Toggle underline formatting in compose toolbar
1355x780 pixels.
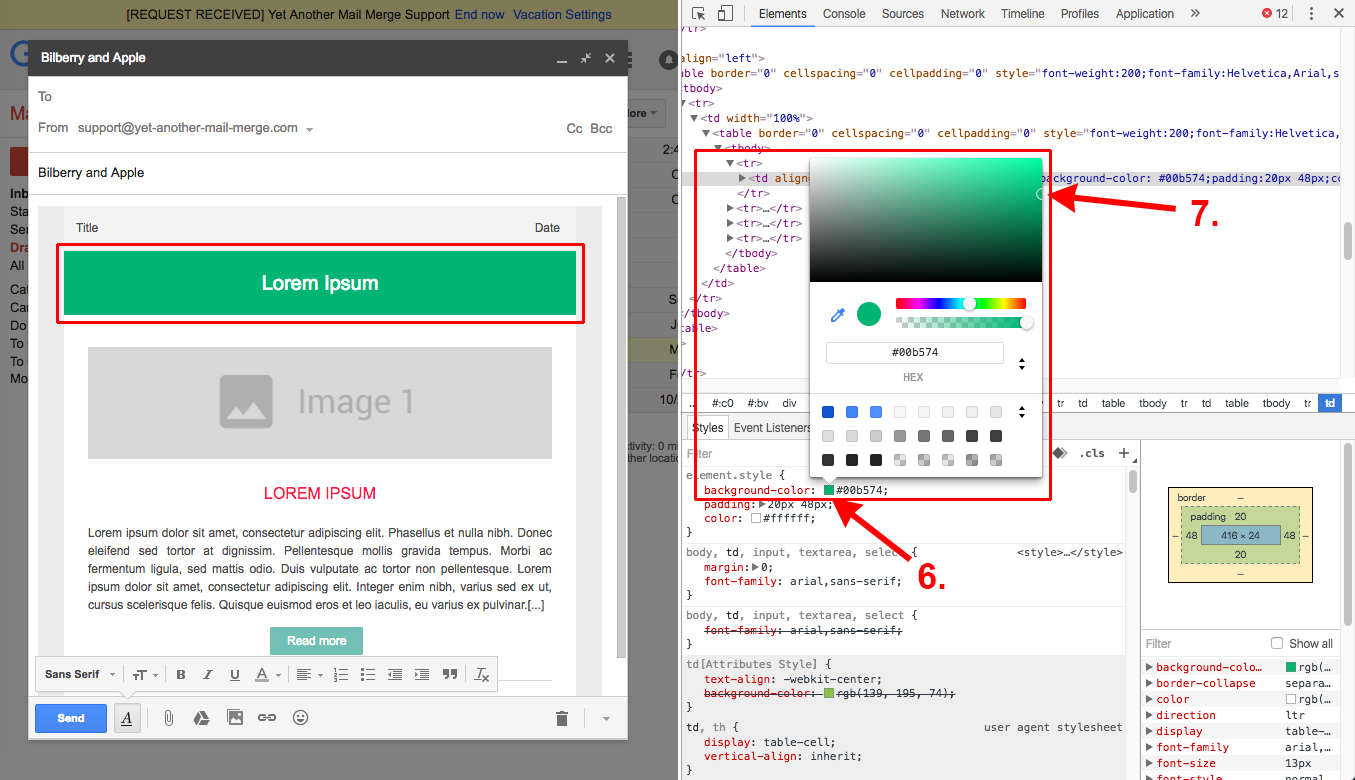point(234,674)
